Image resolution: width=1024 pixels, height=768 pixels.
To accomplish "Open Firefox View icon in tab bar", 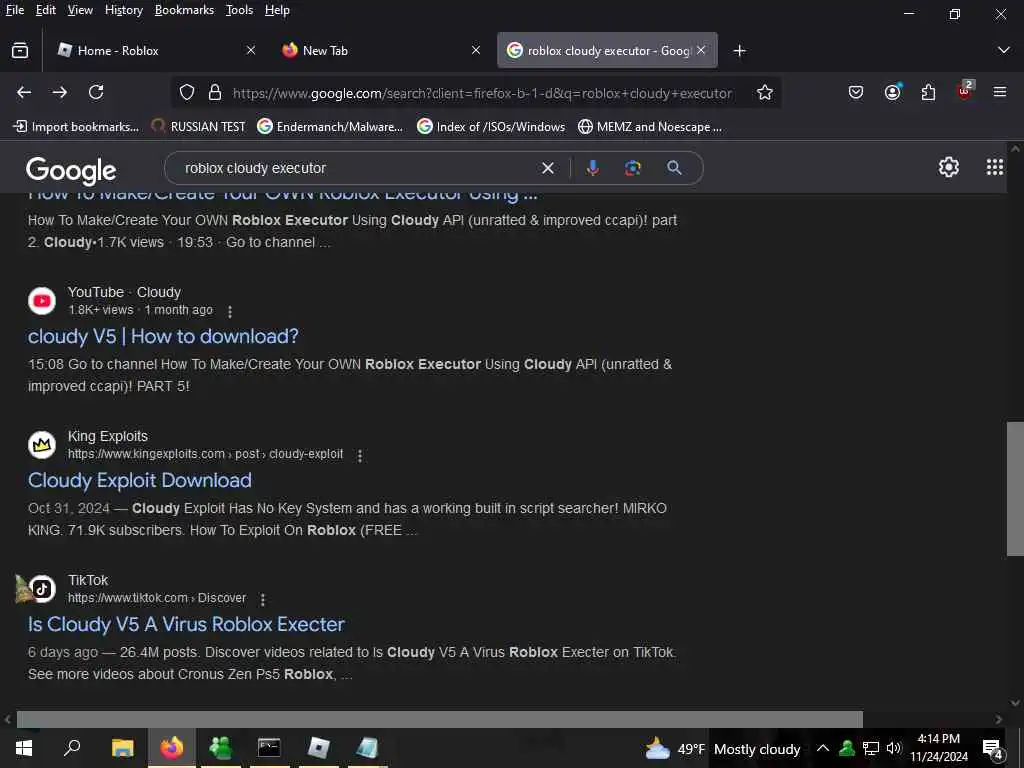I will 20,50.
